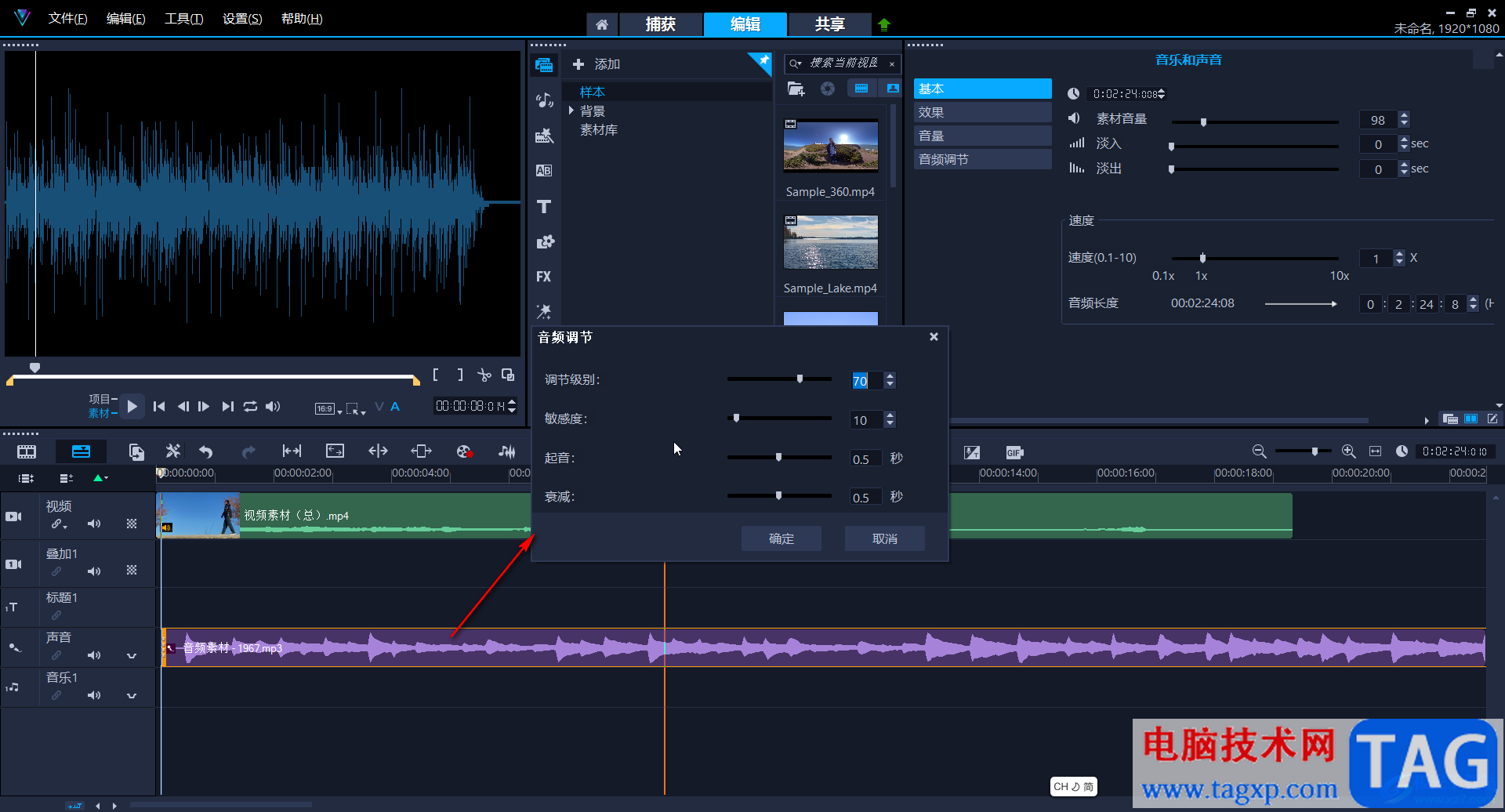This screenshot has height=812, width=1505.
Task: Toggle transparency on the 视频 track
Action: tap(132, 524)
